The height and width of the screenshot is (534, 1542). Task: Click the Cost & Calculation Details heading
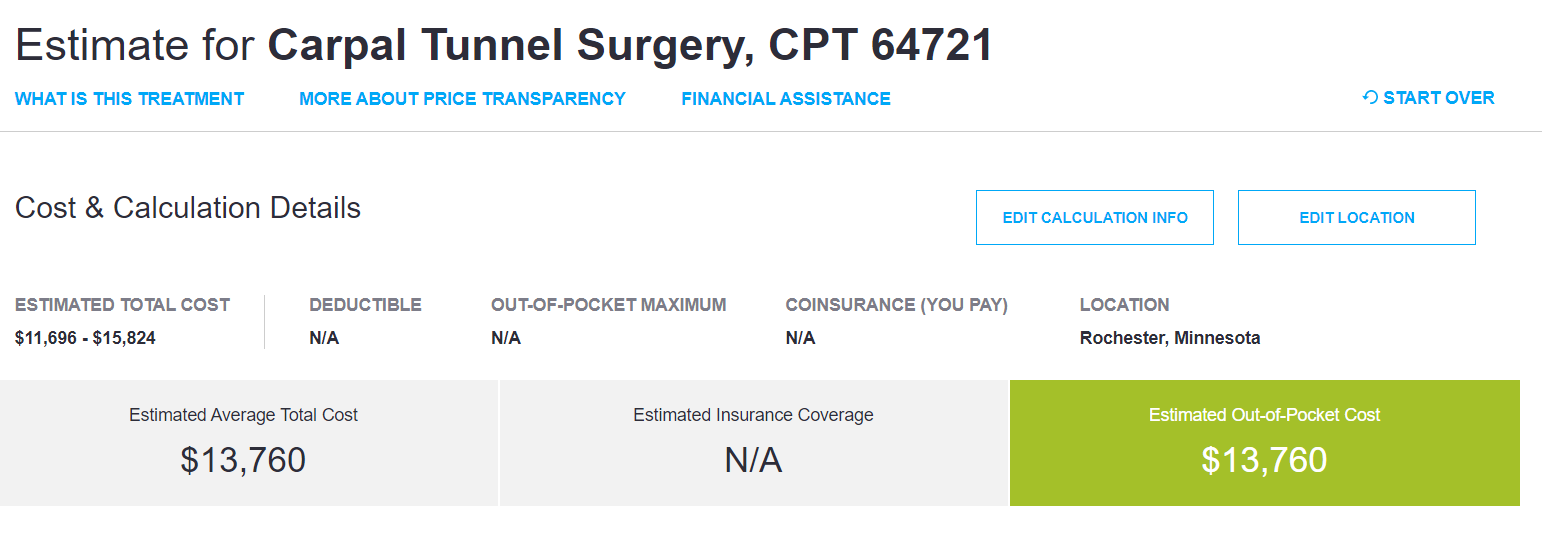188,208
